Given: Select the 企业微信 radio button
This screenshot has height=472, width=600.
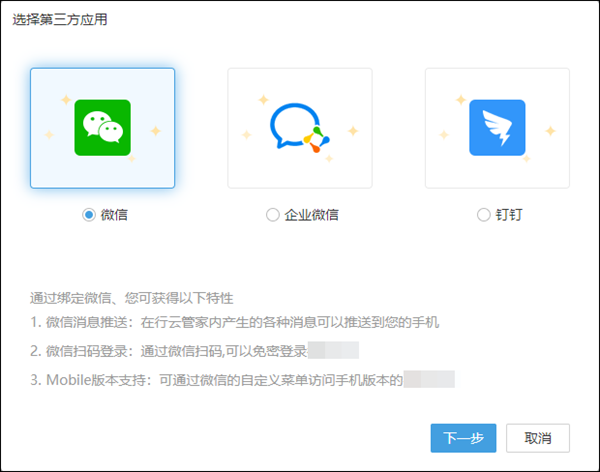Looking at the screenshot, I should coord(272,215).
